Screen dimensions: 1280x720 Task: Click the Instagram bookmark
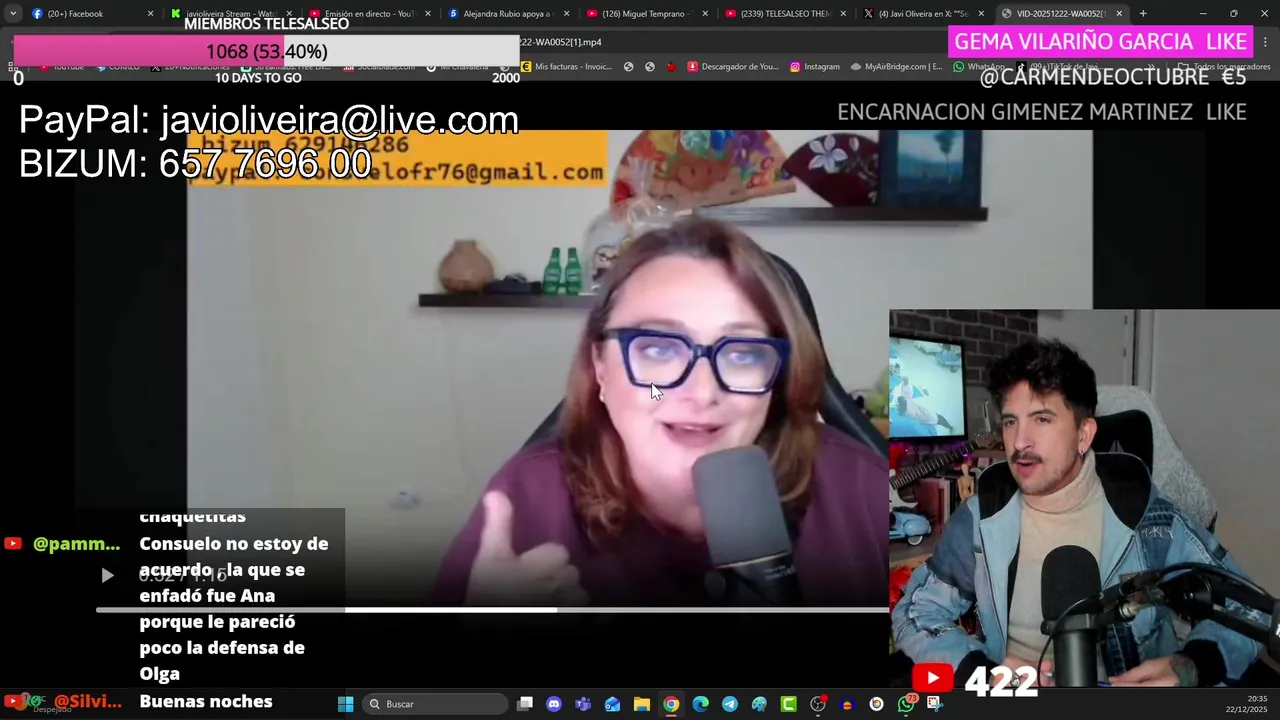tap(814, 67)
